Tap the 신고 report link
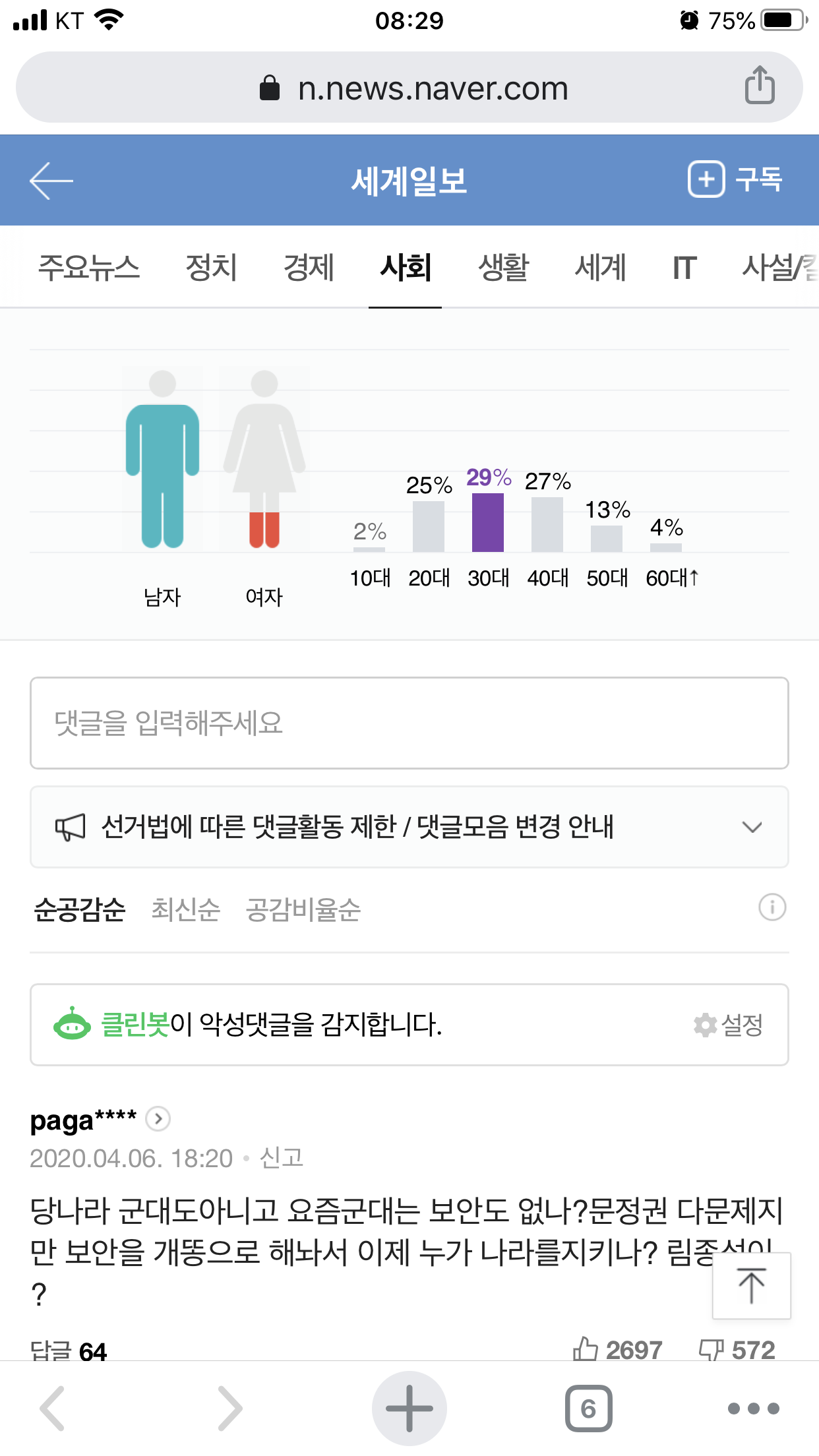Screen dimensions: 819x1456 tap(282, 1158)
